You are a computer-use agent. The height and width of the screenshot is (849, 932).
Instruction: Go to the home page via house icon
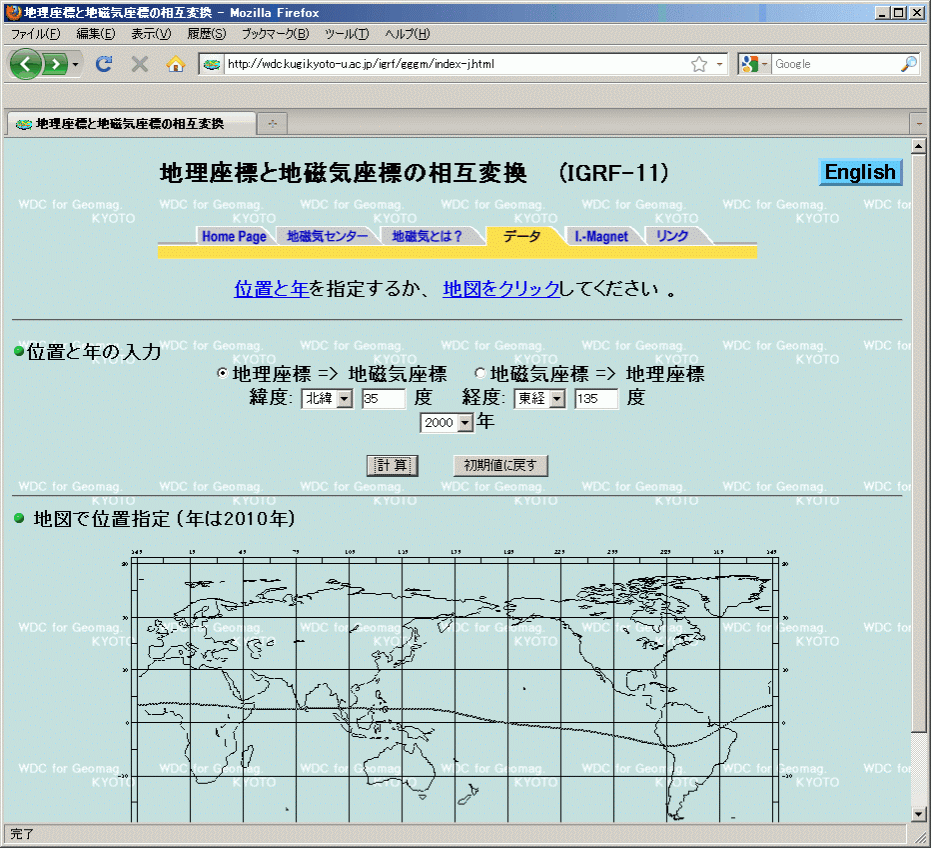(175, 64)
